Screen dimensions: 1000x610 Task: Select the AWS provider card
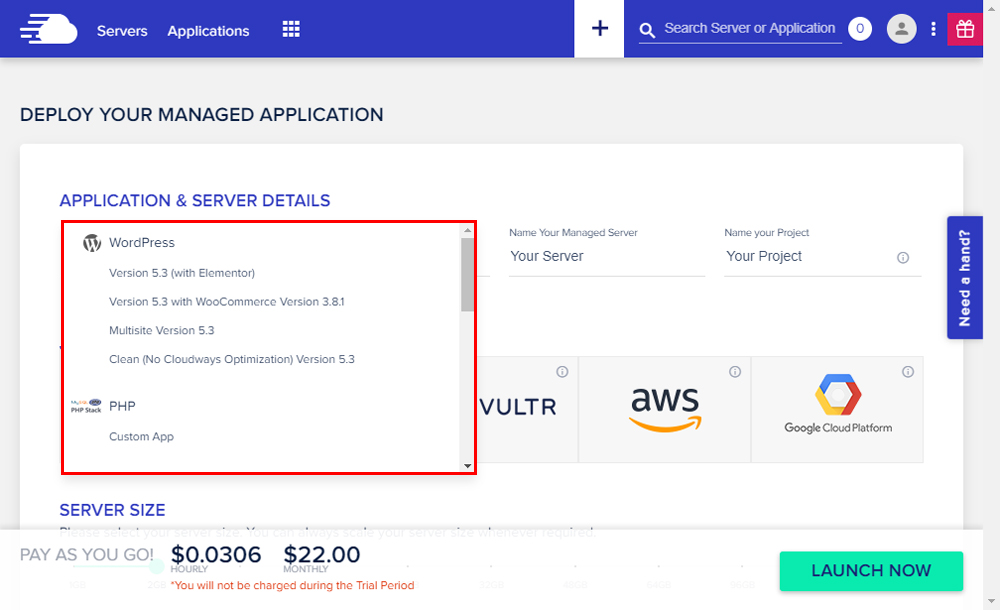(x=665, y=409)
